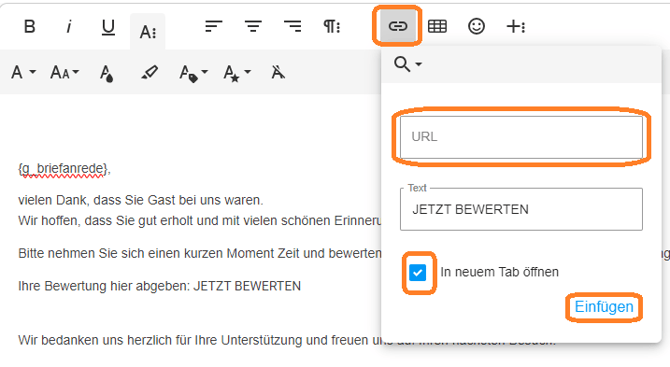Clear text formatting
Screen dimensions: 670x367
(278, 72)
